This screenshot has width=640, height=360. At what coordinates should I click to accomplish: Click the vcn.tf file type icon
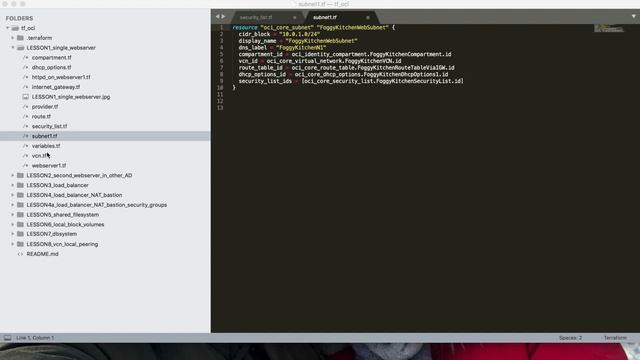[26, 156]
